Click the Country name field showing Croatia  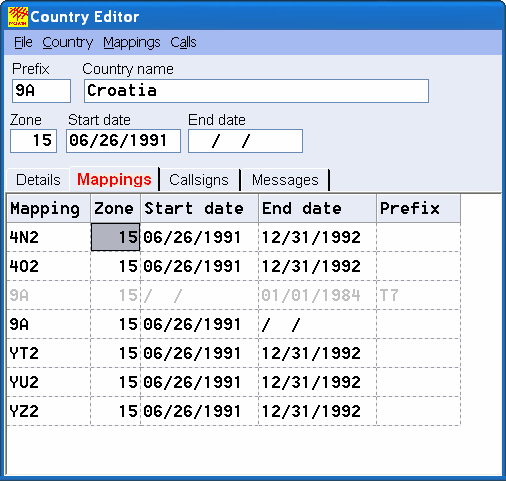pos(256,91)
